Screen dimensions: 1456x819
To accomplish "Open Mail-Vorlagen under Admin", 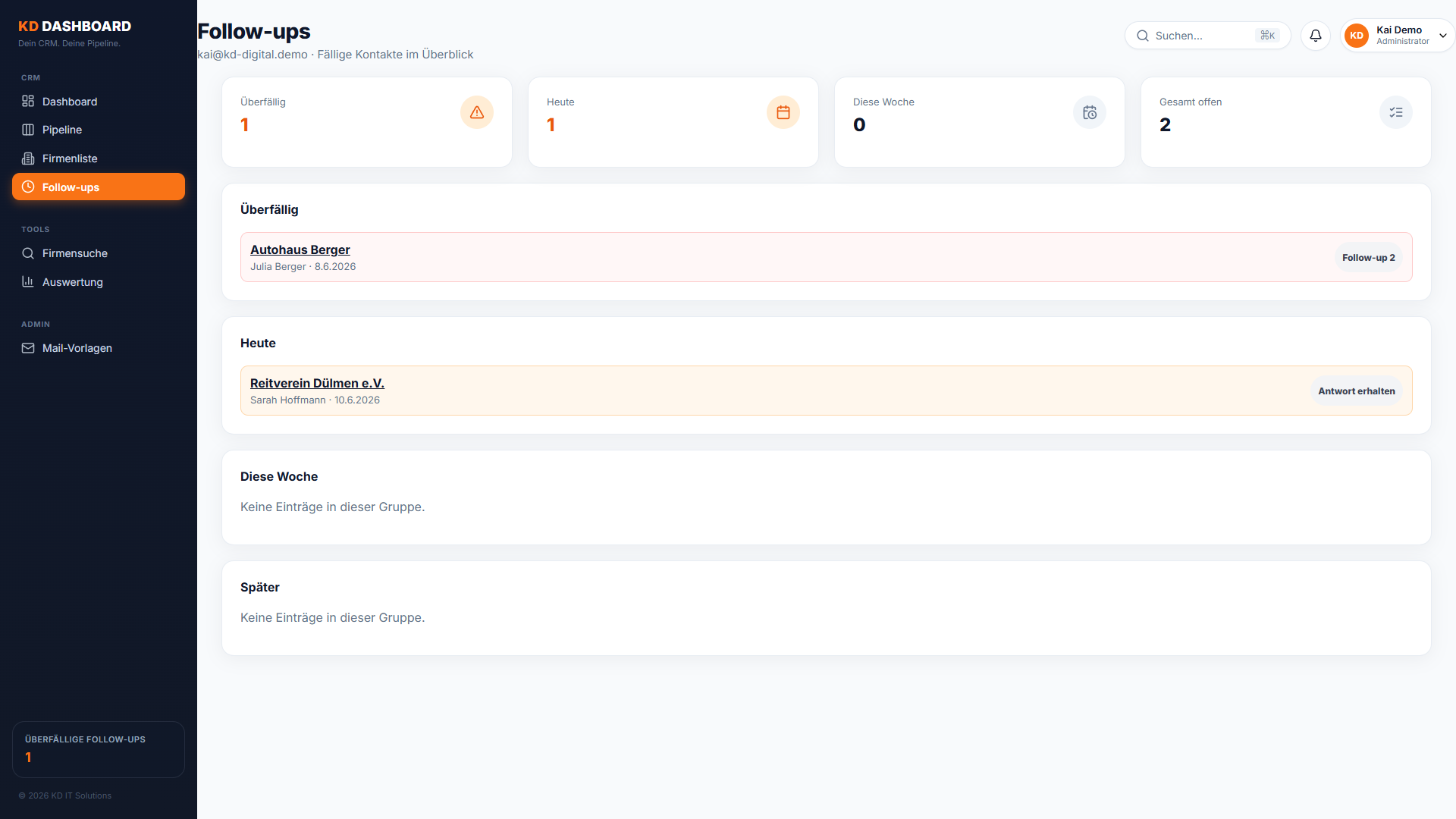I will (x=99, y=348).
